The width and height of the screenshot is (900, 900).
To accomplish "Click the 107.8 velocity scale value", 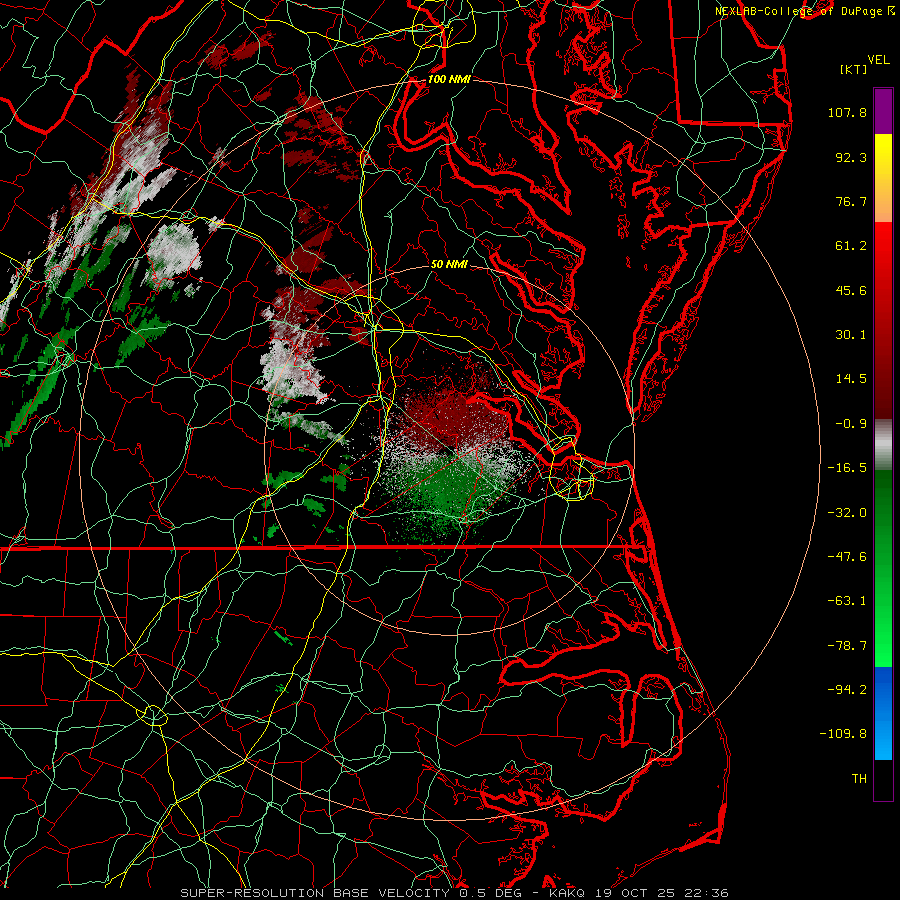I will [x=847, y=112].
